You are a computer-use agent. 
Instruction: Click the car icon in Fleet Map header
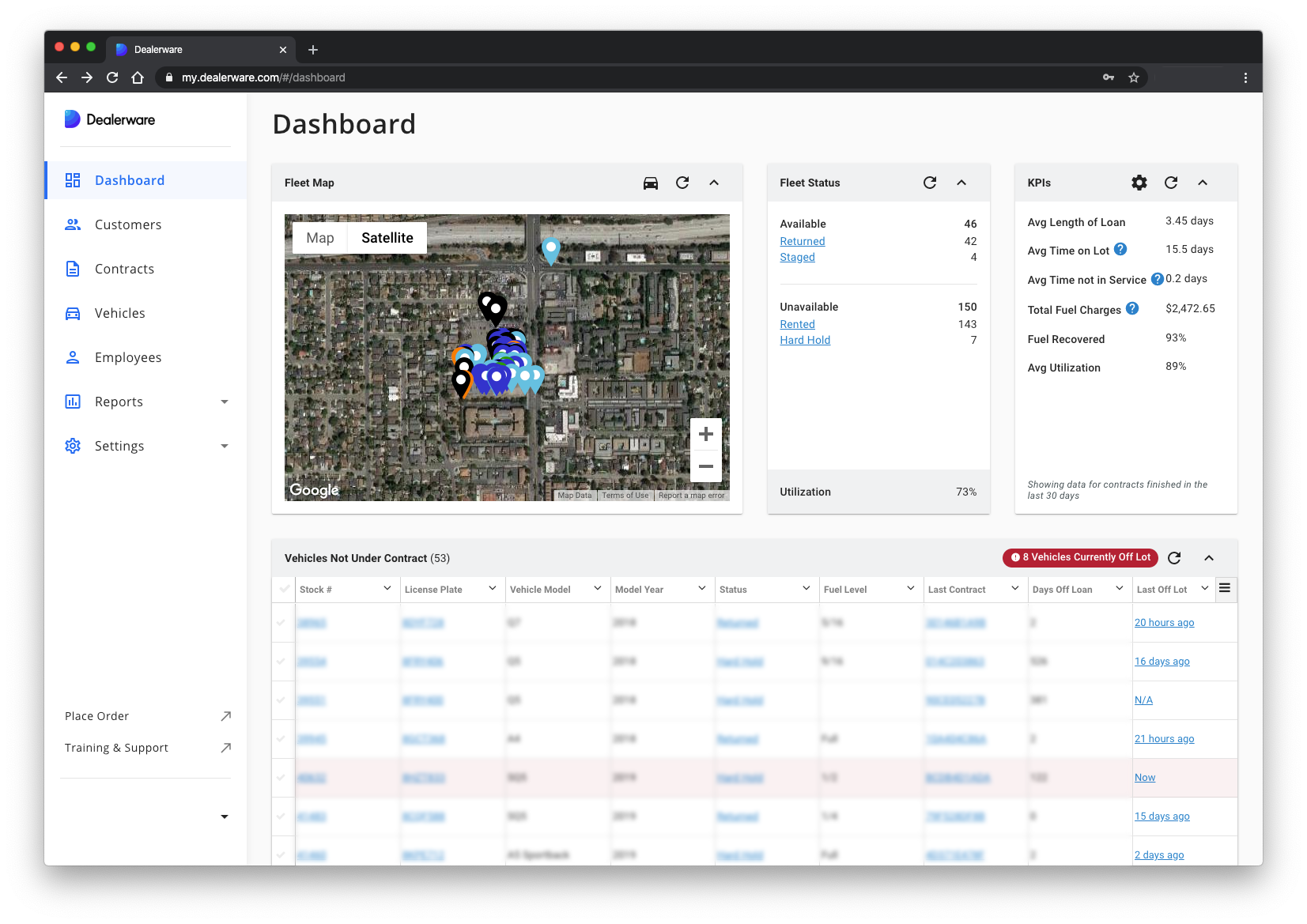click(650, 183)
